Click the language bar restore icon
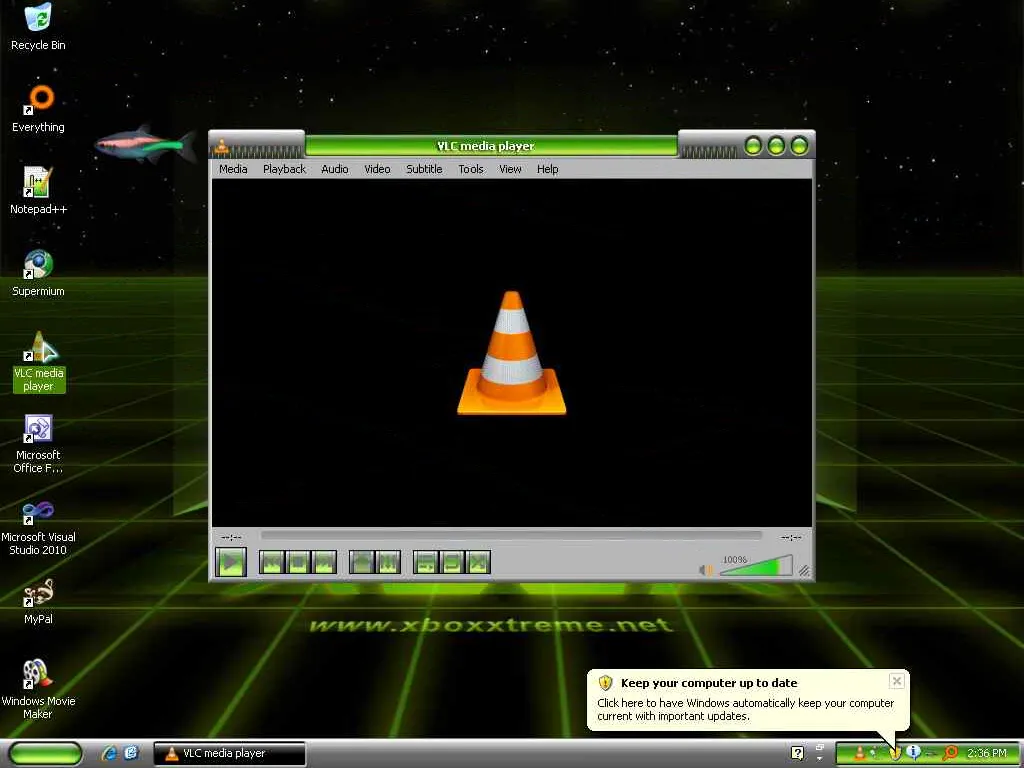 (820, 747)
